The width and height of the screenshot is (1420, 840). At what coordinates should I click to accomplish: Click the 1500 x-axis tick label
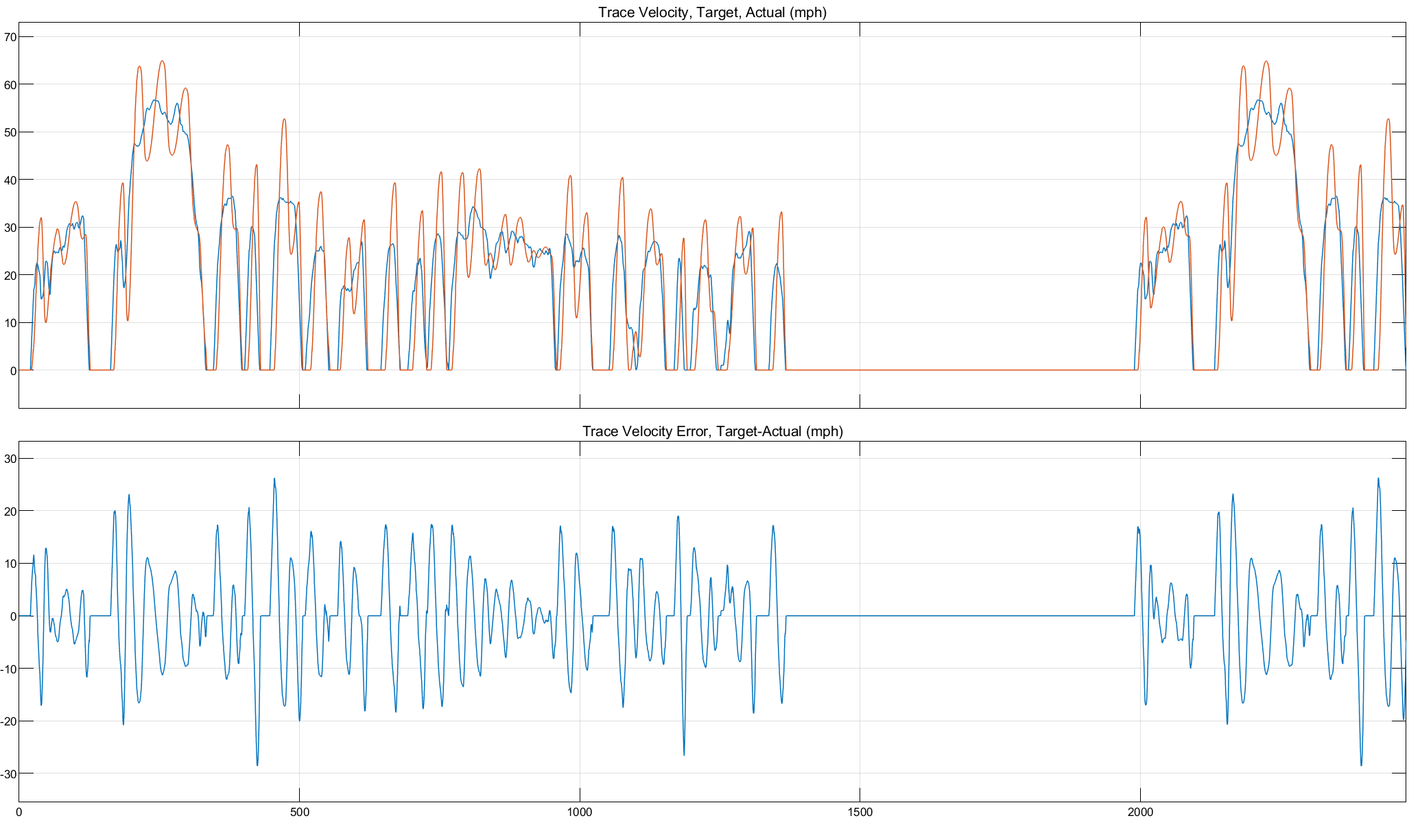tap(860, 813)
